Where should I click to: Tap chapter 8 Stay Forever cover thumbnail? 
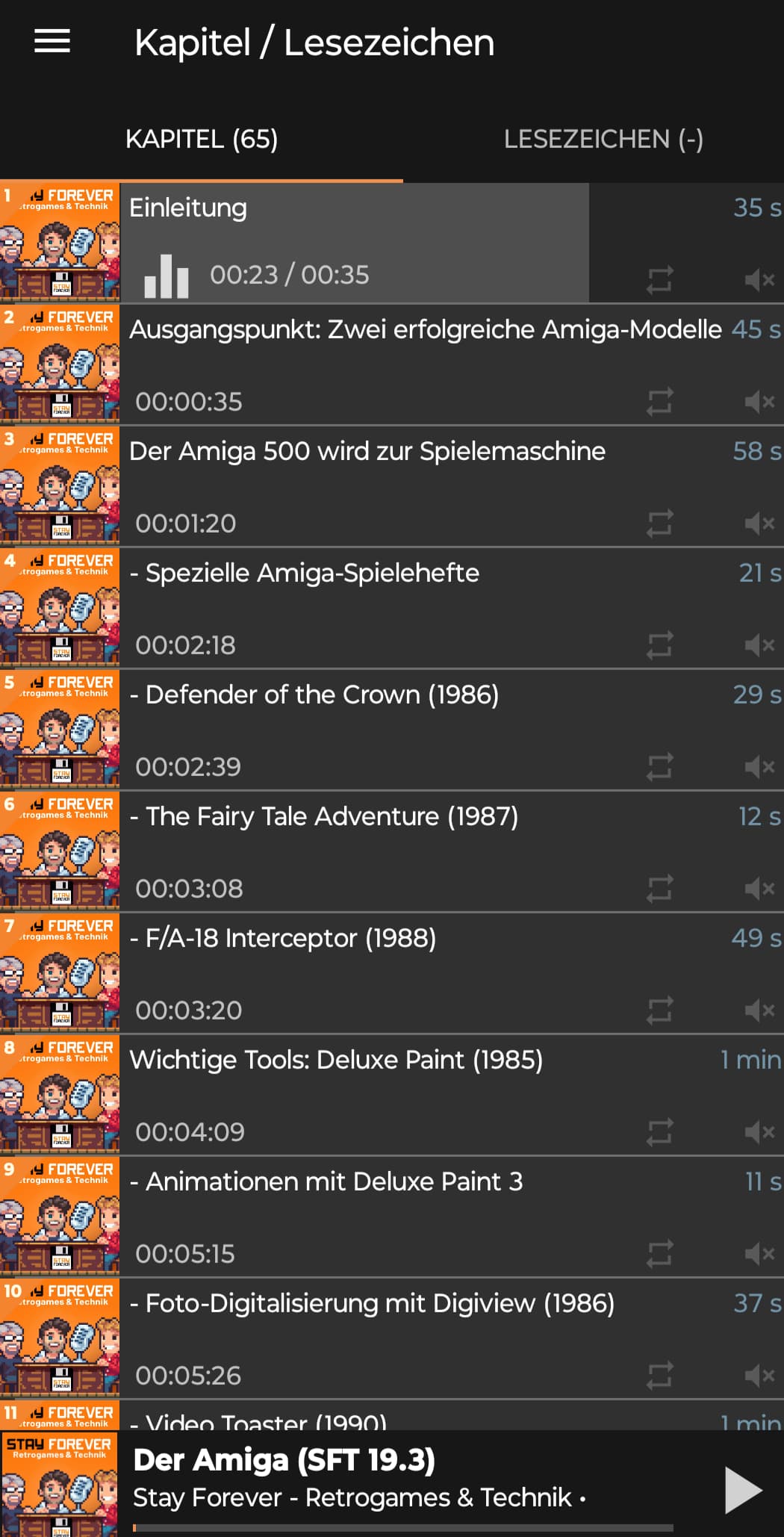pyautogui.click(x=60, y=1095)
